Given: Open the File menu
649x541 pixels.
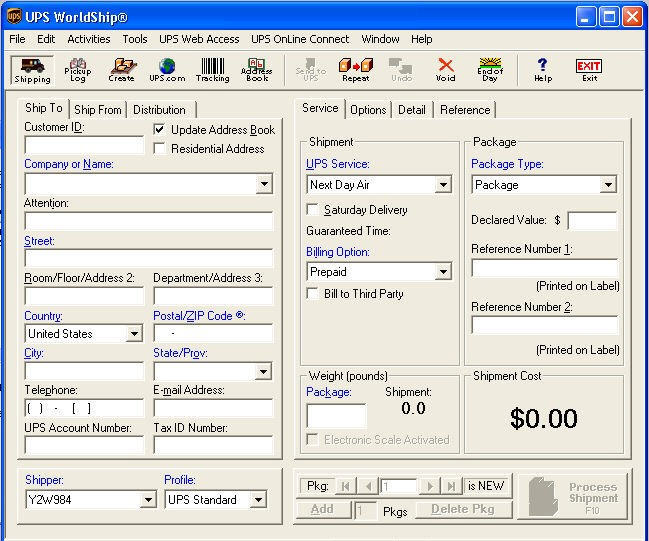Looking at the screenshot, I should pos(17,39).
